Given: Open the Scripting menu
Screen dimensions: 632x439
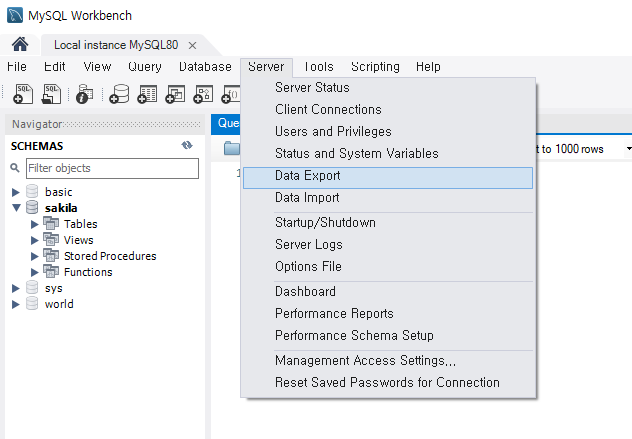Looking at the screenshot, I should 375,67.
